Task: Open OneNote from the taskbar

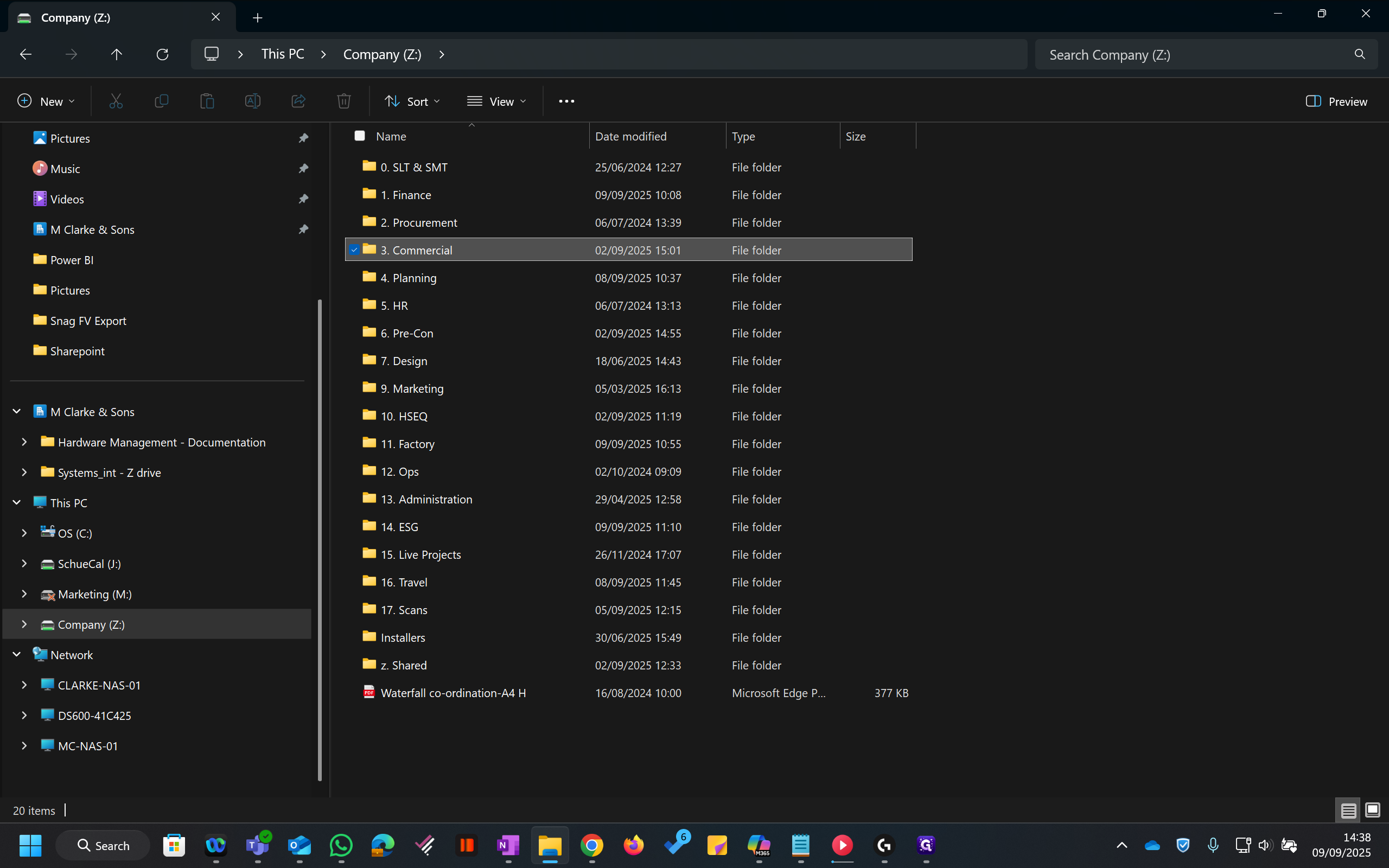Action: point(508,845)
